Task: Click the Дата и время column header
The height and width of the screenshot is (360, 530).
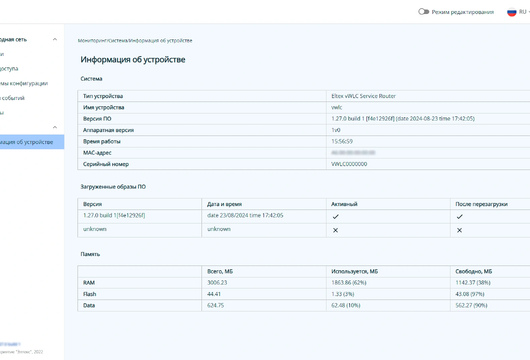Action: tap(224, 204)
